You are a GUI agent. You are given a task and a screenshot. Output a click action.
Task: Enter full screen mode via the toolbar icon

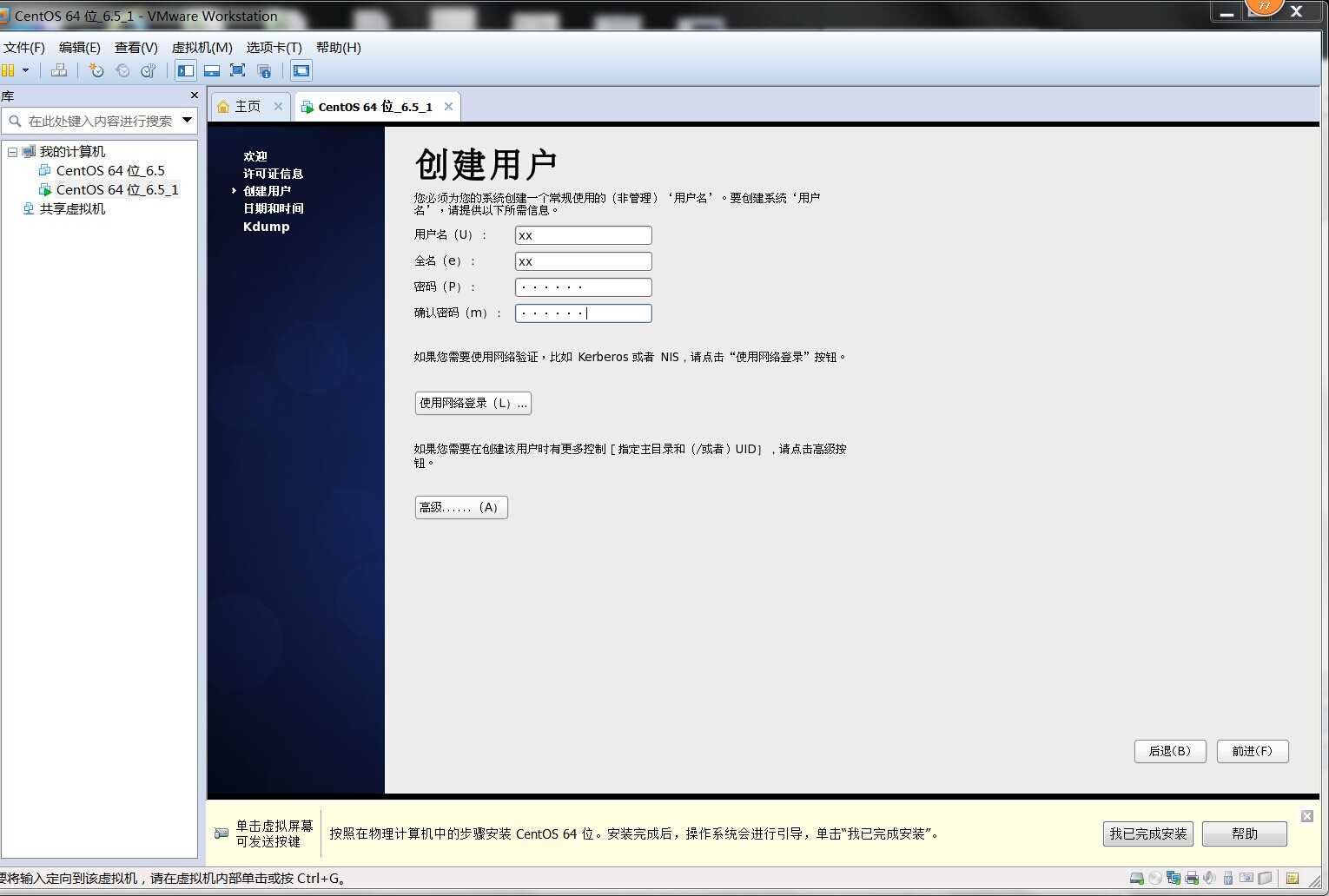(237, 70)
